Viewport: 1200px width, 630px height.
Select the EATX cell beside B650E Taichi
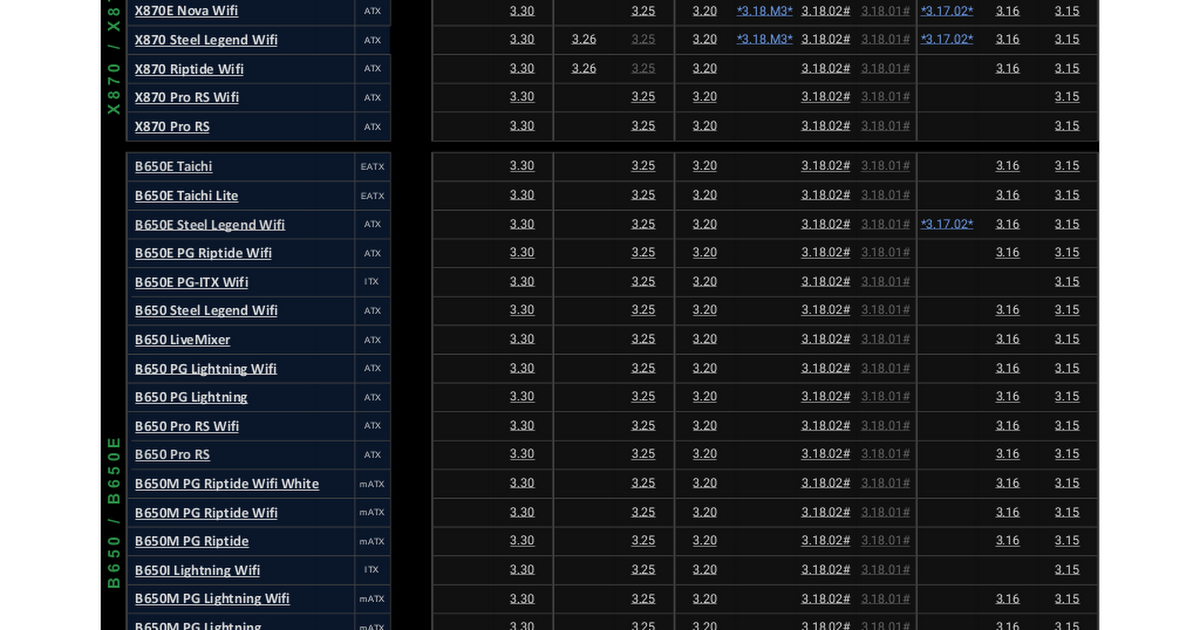[372, 167]
